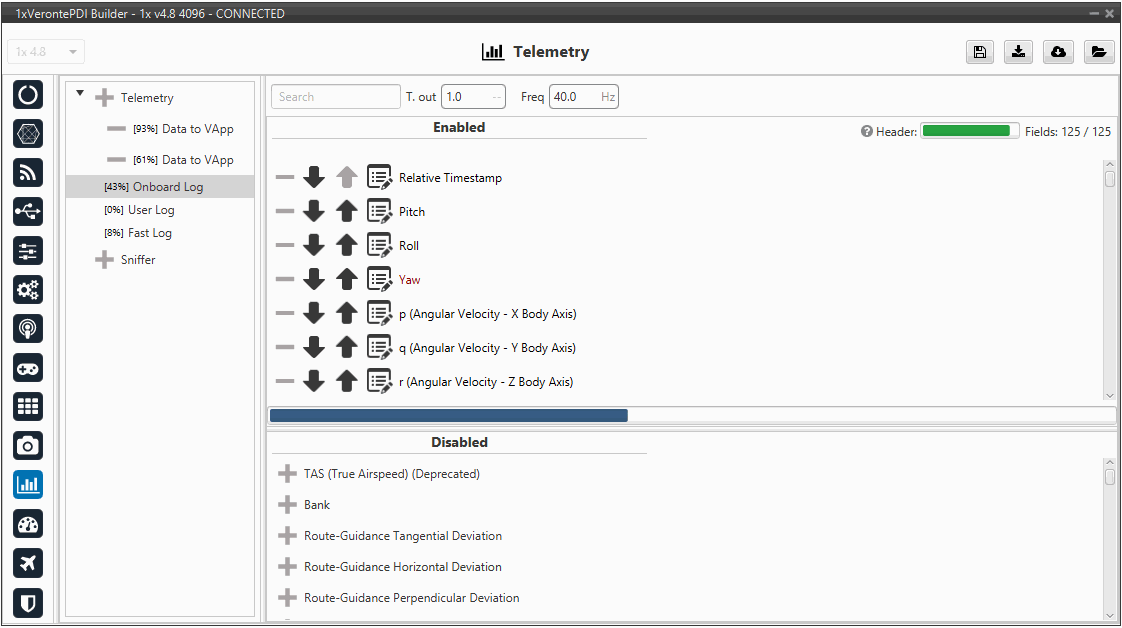Click the cloud download icon
1122x628 pixels.
pyautogui.click(x=1058, y=52)
